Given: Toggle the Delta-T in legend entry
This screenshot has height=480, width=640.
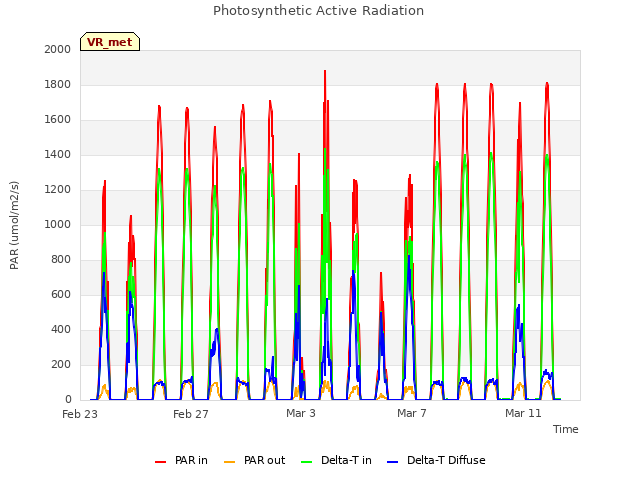Looking at the screenshot, I should [x=336, y=460].
